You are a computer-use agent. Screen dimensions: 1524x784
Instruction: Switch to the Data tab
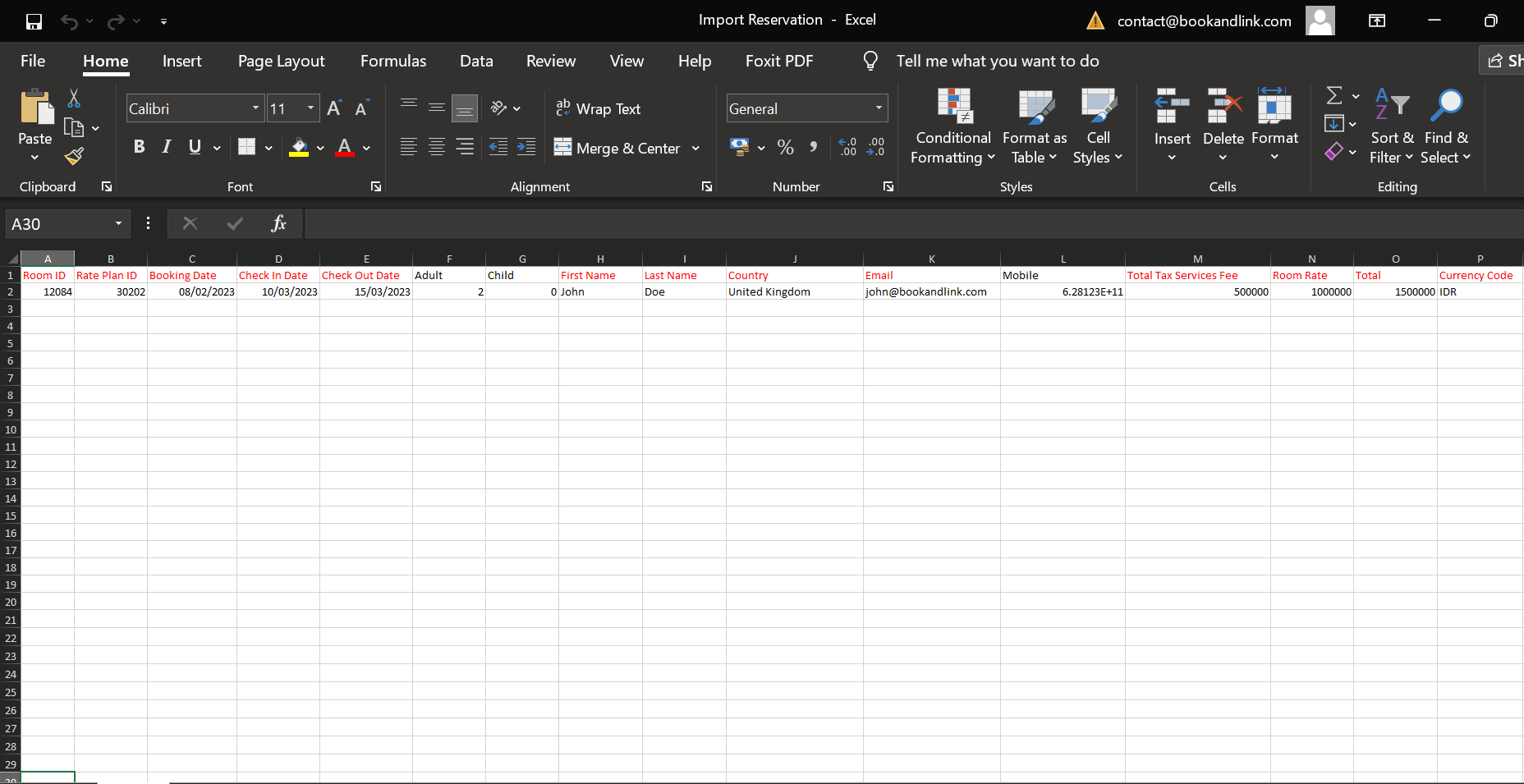[476, 61]
